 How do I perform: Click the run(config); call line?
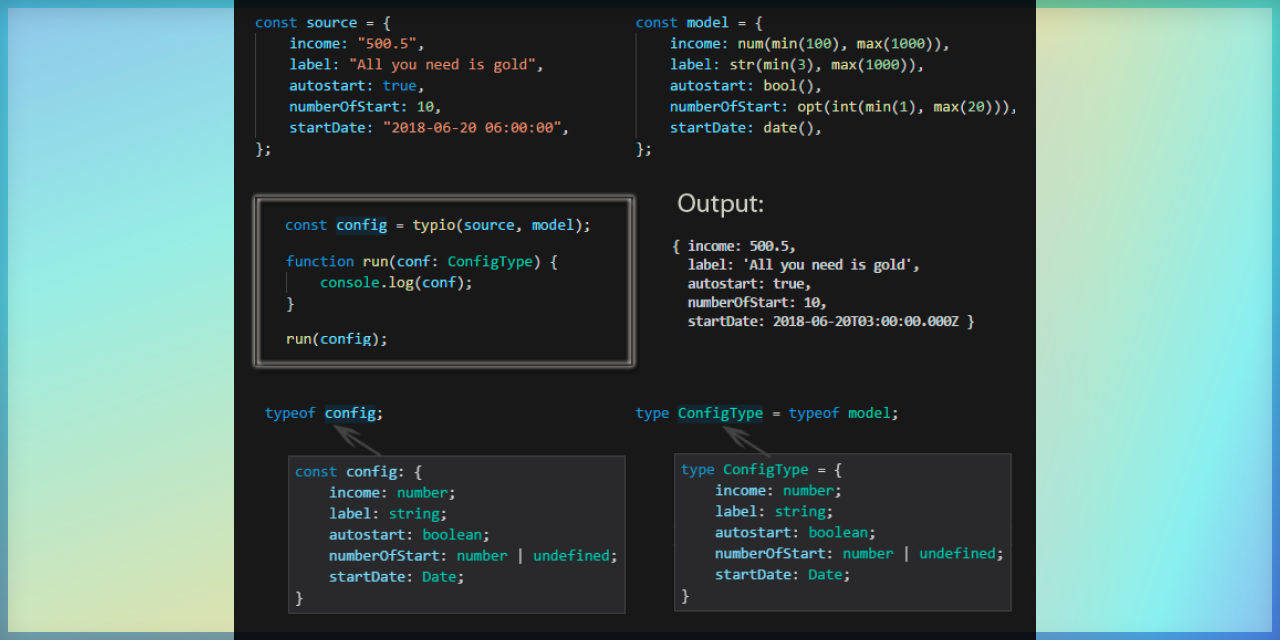tap(336, 339)
